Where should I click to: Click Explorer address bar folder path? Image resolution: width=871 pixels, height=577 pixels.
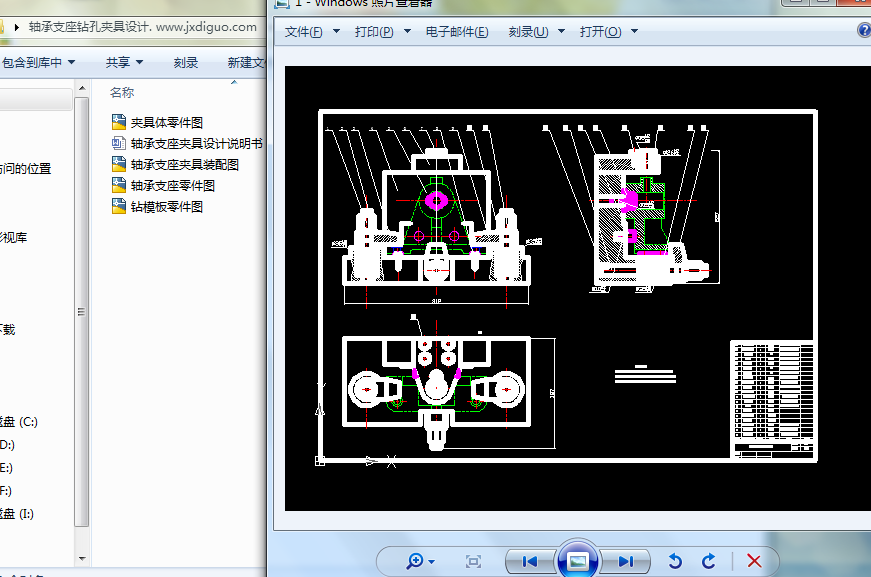pyautogui.click(x=143, y=27)
